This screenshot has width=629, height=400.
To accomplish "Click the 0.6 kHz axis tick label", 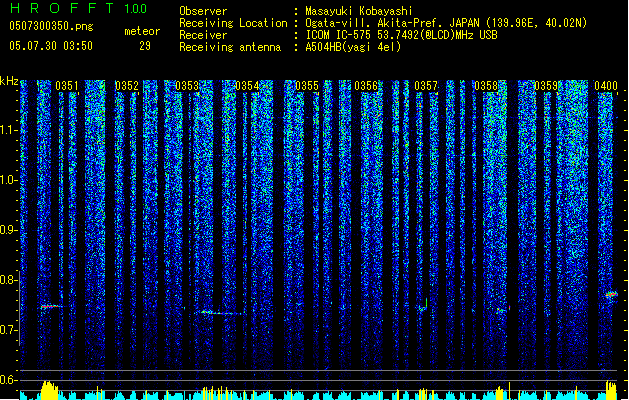I will point(8,380).
